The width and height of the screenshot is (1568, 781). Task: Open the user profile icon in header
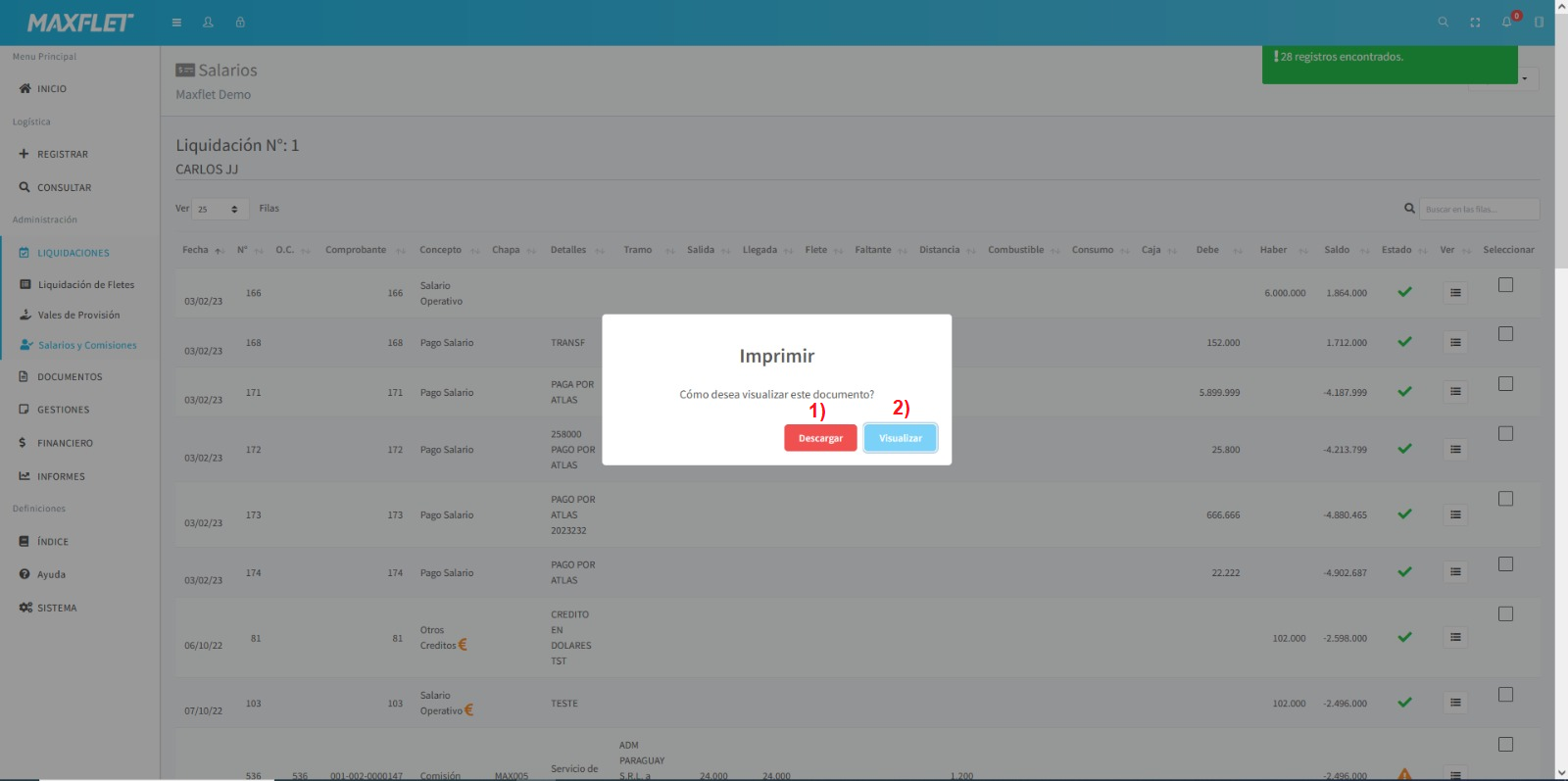pos(208,23)
